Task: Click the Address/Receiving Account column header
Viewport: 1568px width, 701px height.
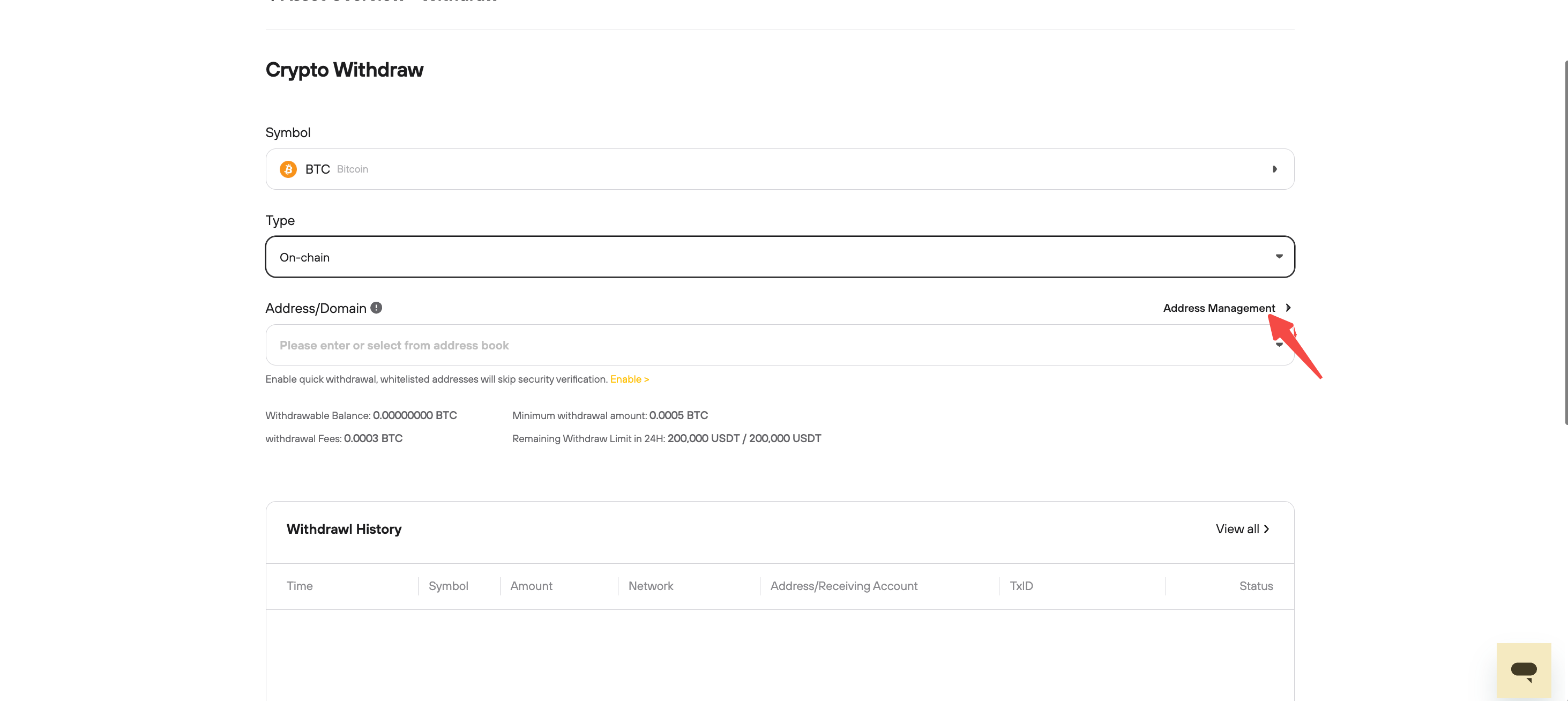Action: pos(843,586)
